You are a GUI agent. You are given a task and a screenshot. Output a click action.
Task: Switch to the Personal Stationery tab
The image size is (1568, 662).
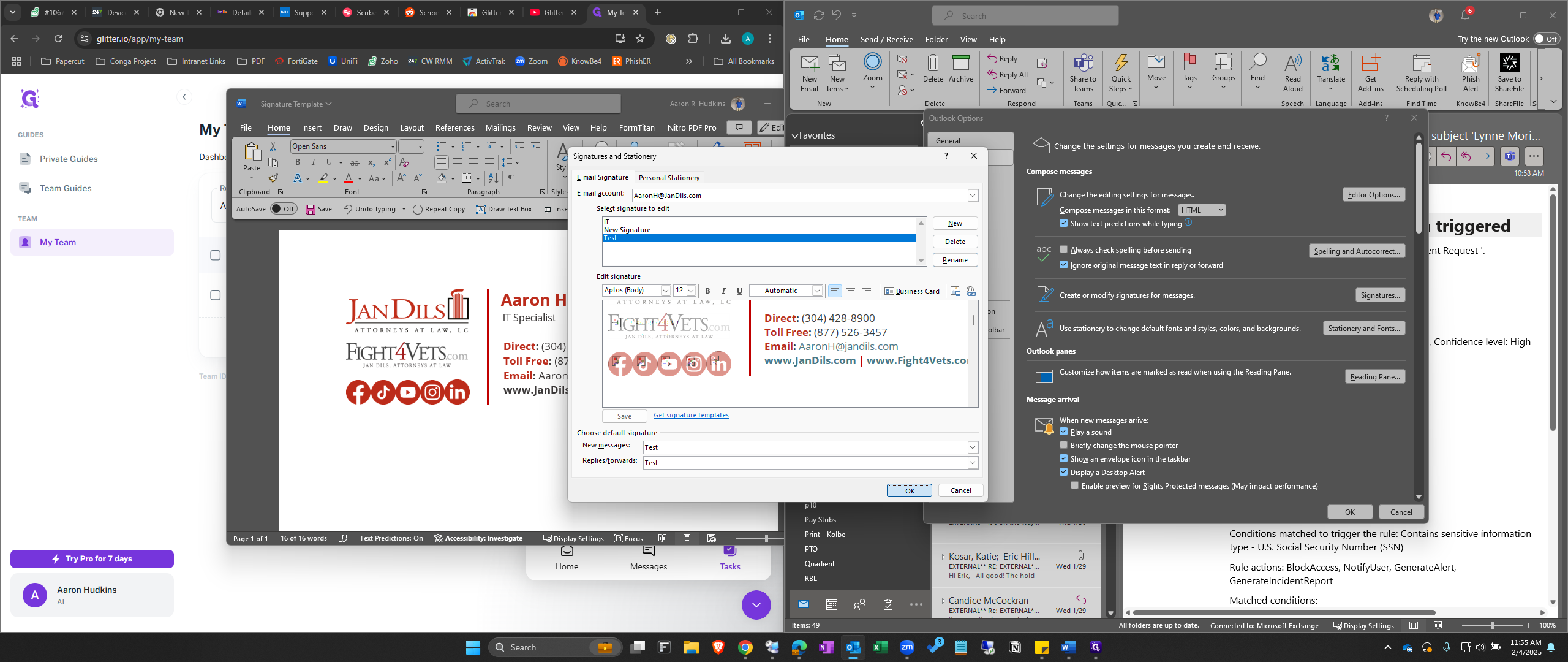(668, 178)
